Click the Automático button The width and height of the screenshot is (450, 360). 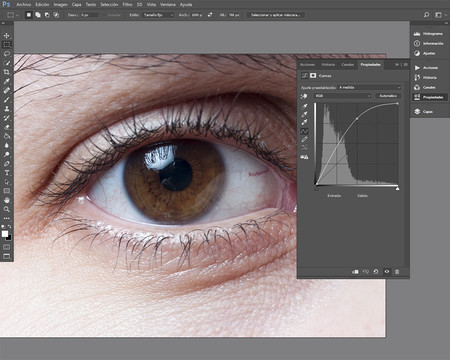pos(388,96)
